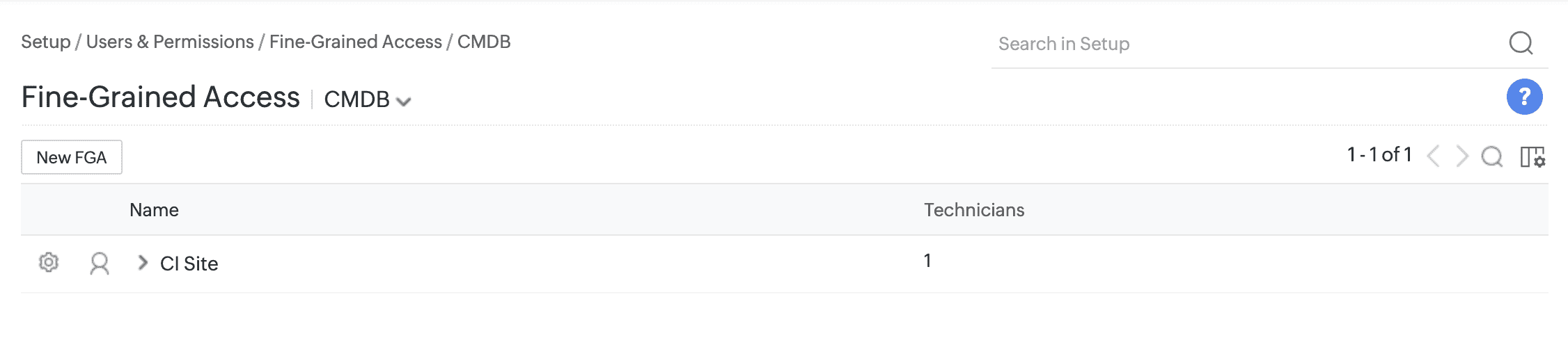1568x356 pixels.
Task: Click the gear icon for CI Site
Action: click(x=49, y=263)
